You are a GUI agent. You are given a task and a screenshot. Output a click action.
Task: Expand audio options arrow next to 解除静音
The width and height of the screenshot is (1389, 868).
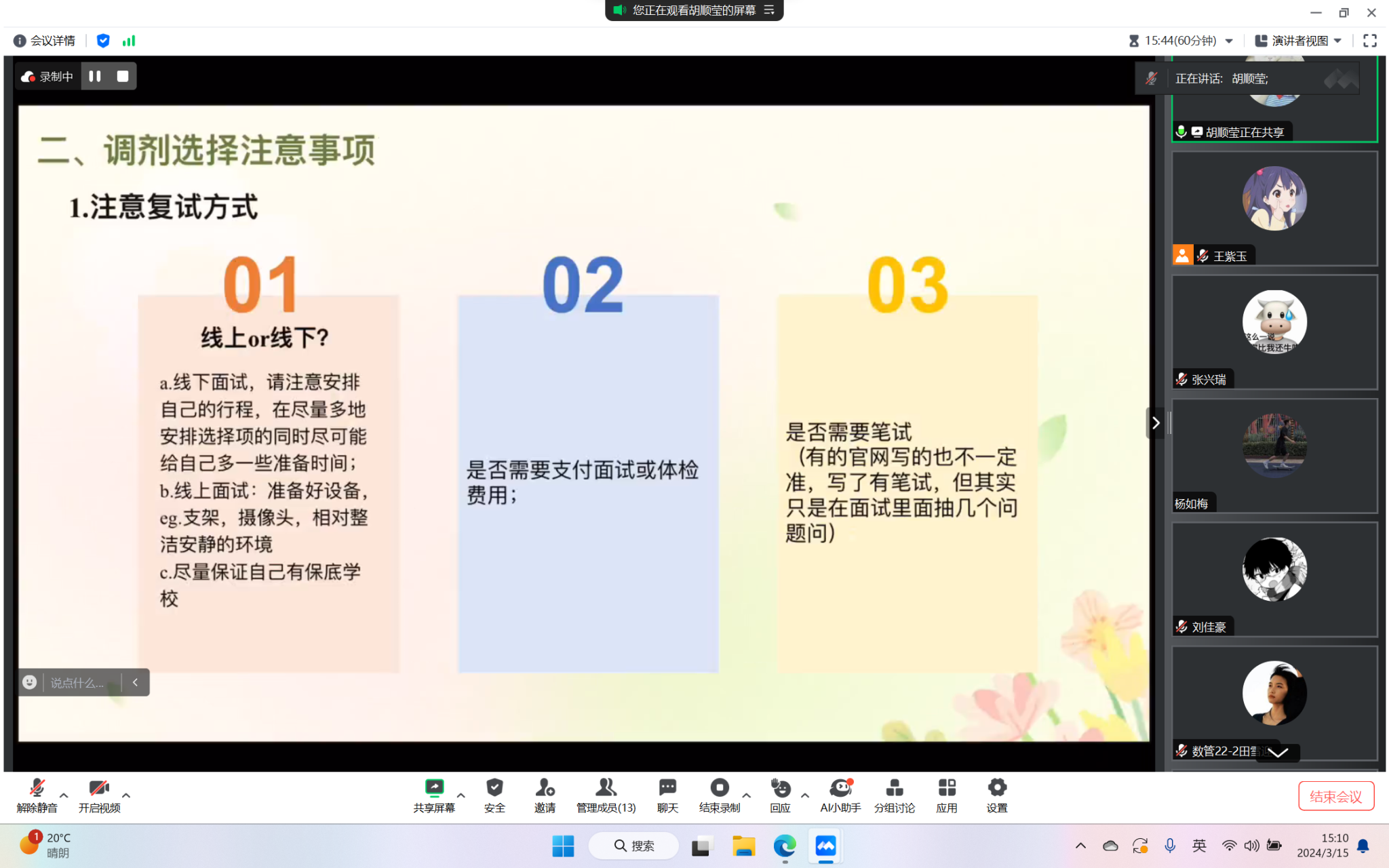tap(64, 795)
